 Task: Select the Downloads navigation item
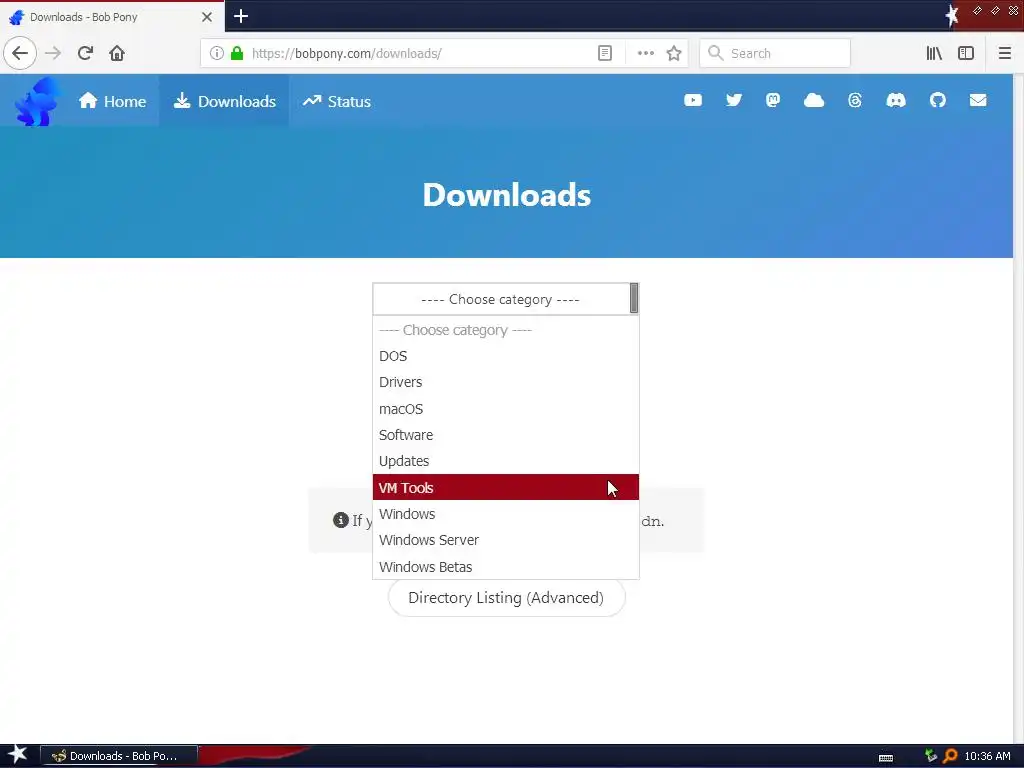point(224,101)
